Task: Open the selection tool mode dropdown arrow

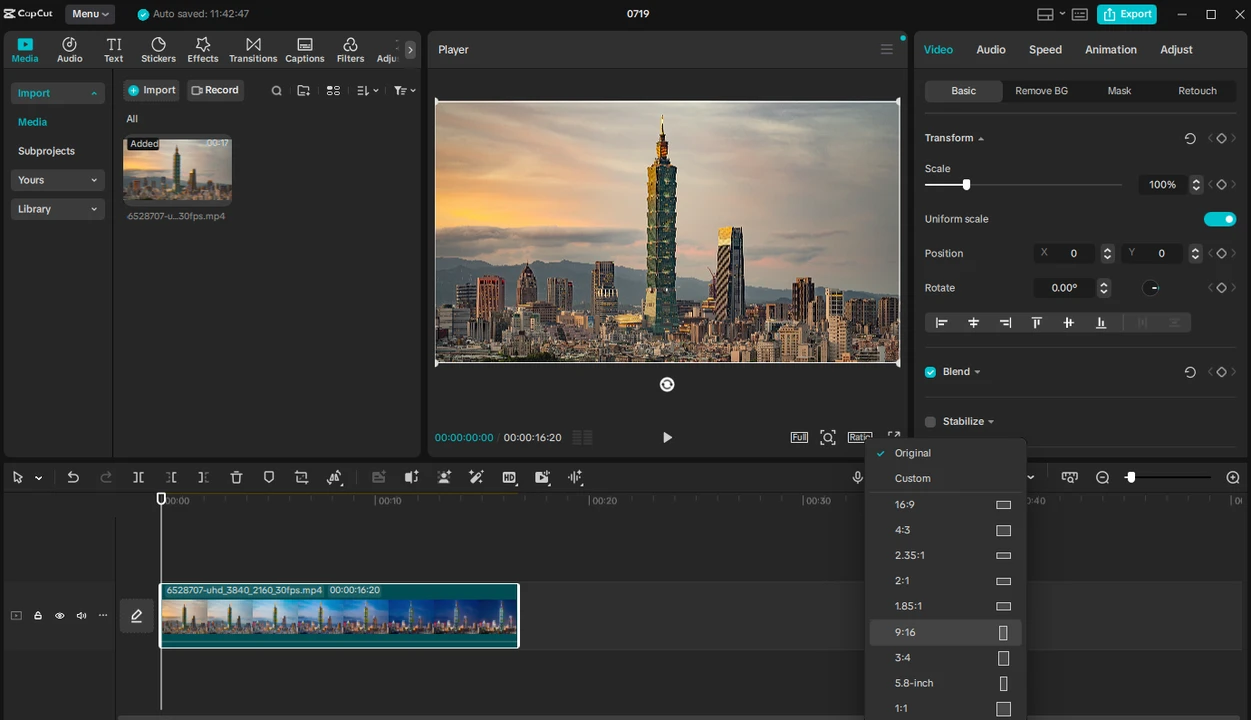Action: point(39,478)
